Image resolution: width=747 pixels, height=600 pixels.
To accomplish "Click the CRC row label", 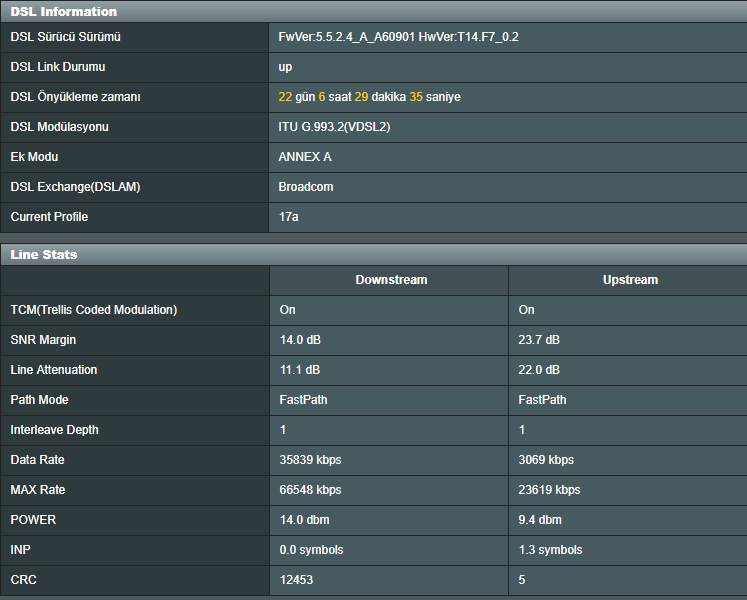I will pos(23,580).
